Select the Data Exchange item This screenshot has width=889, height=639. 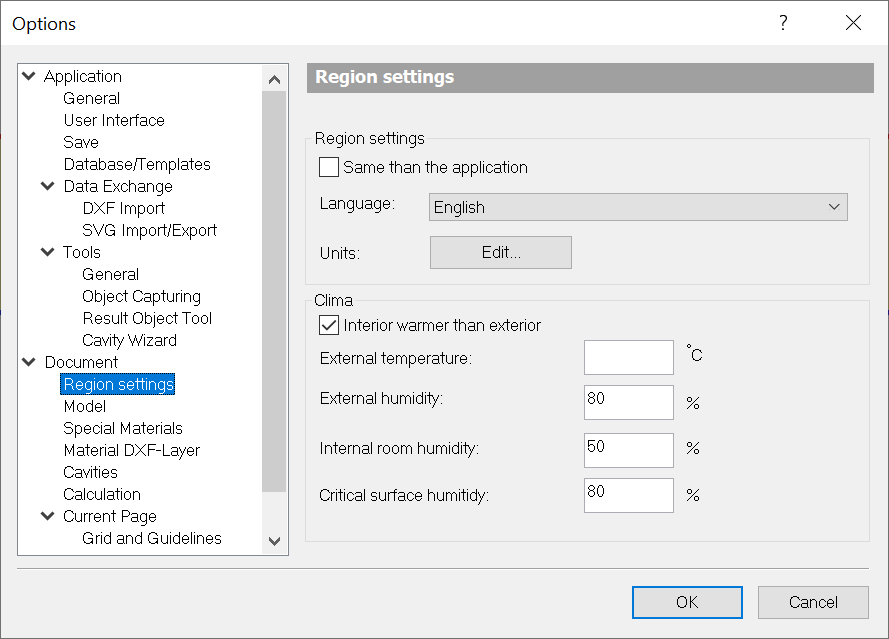pos(118,186)
